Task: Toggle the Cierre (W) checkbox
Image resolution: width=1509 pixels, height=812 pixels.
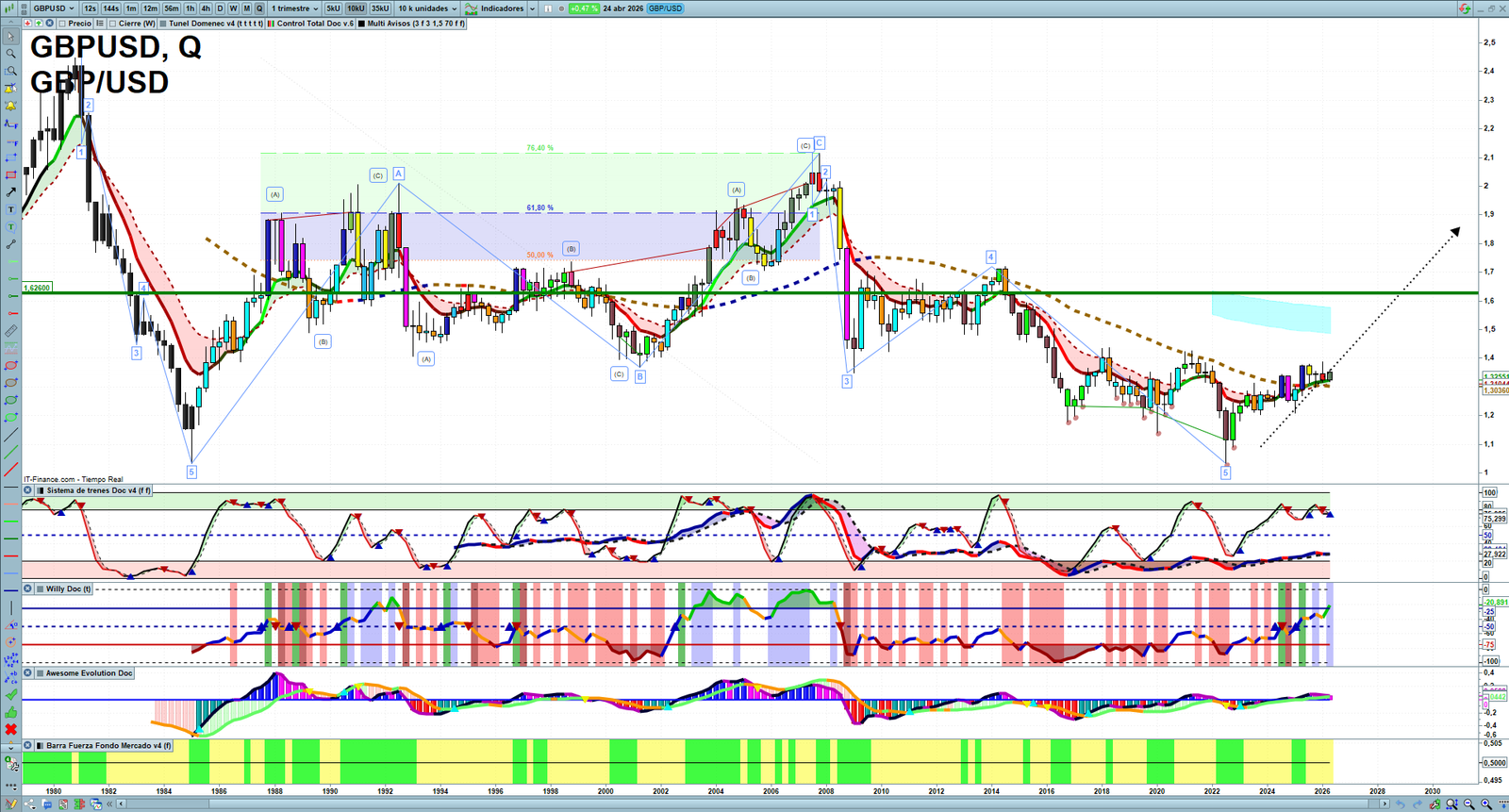Action: point(112,24)
